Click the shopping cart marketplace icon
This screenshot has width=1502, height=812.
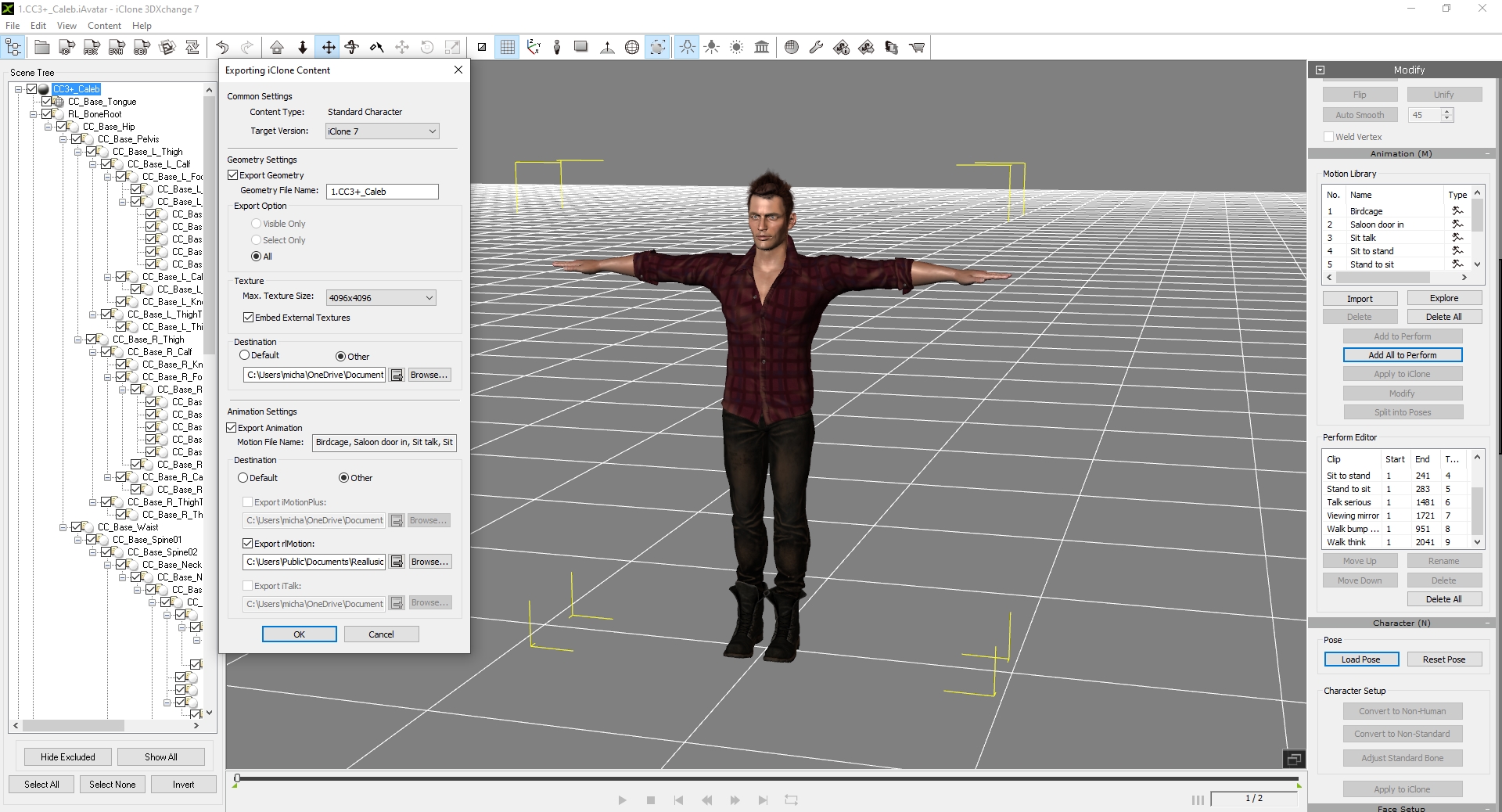pos(917,48)
